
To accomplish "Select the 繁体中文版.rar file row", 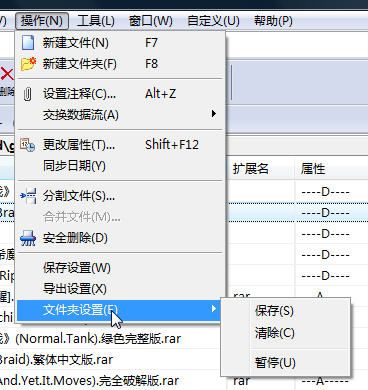I will coord(57,360).
